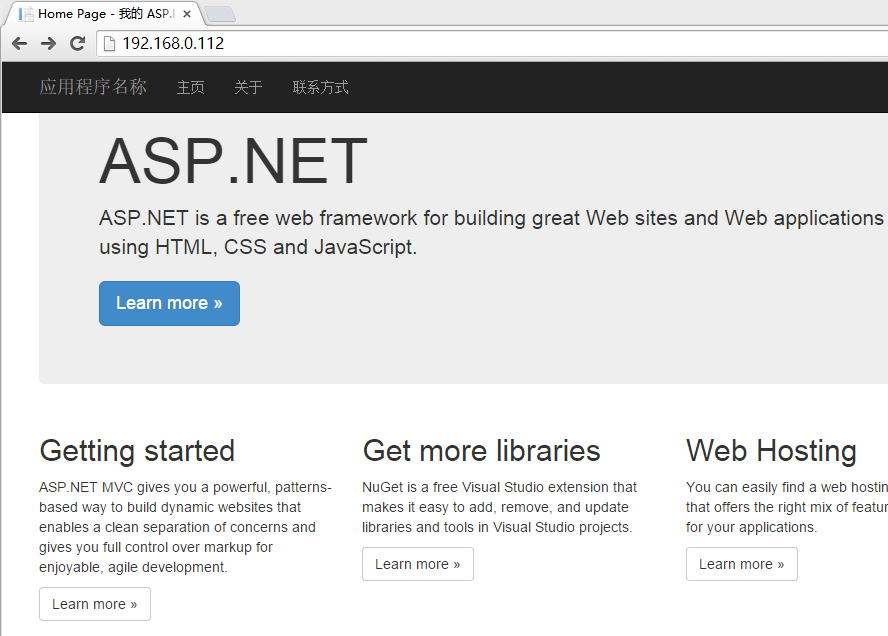Select the Home Page browser tab
The image size is (888, 636).
click(105, 14)
